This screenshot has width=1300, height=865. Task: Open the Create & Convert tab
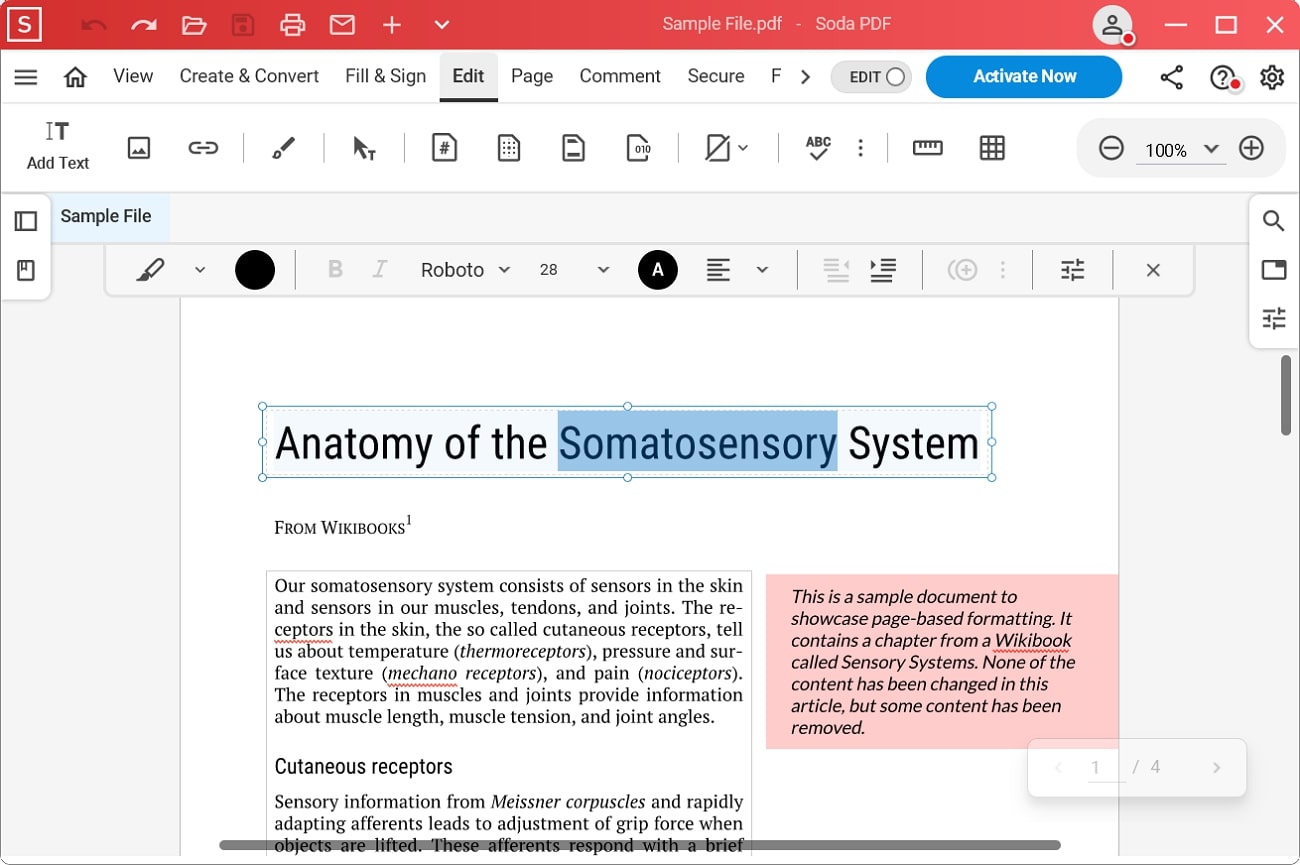point(249,76)
